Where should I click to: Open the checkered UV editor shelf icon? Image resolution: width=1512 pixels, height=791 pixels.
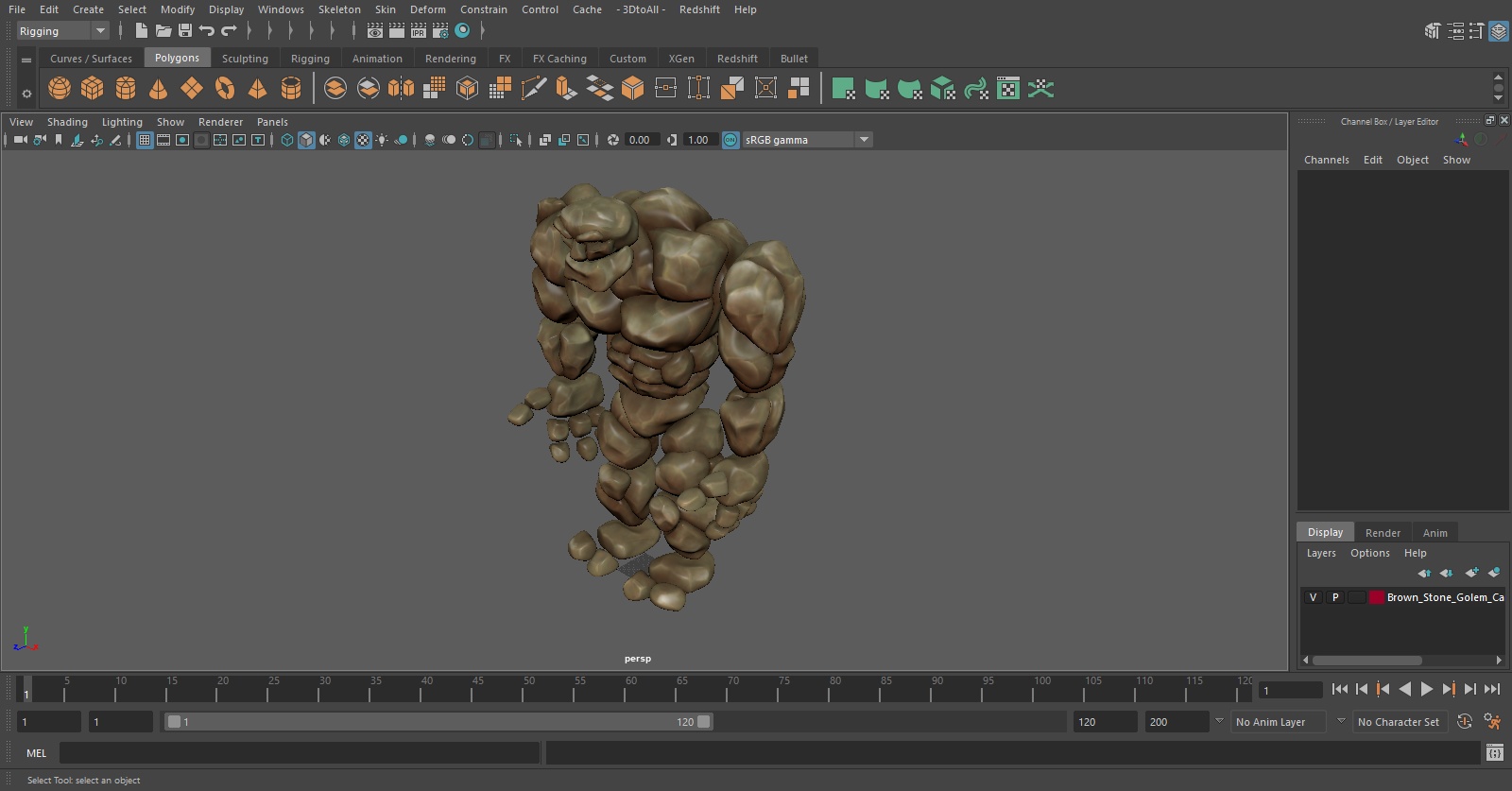(x=1008, y=89)
